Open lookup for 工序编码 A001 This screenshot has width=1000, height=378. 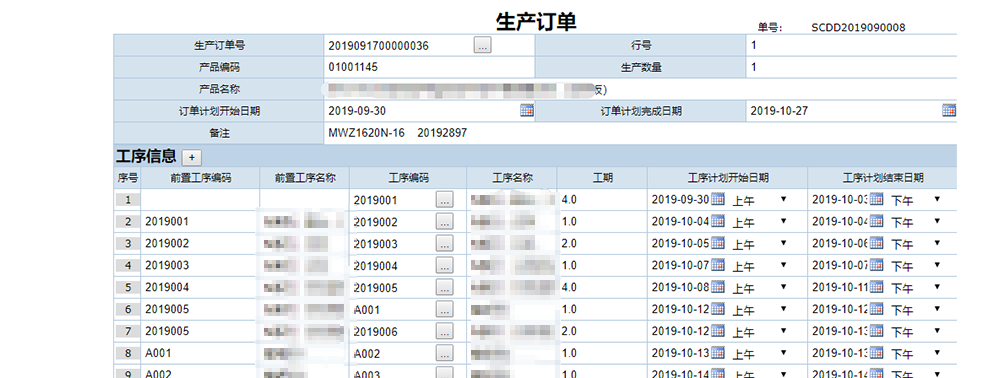(x=445, y=309)
